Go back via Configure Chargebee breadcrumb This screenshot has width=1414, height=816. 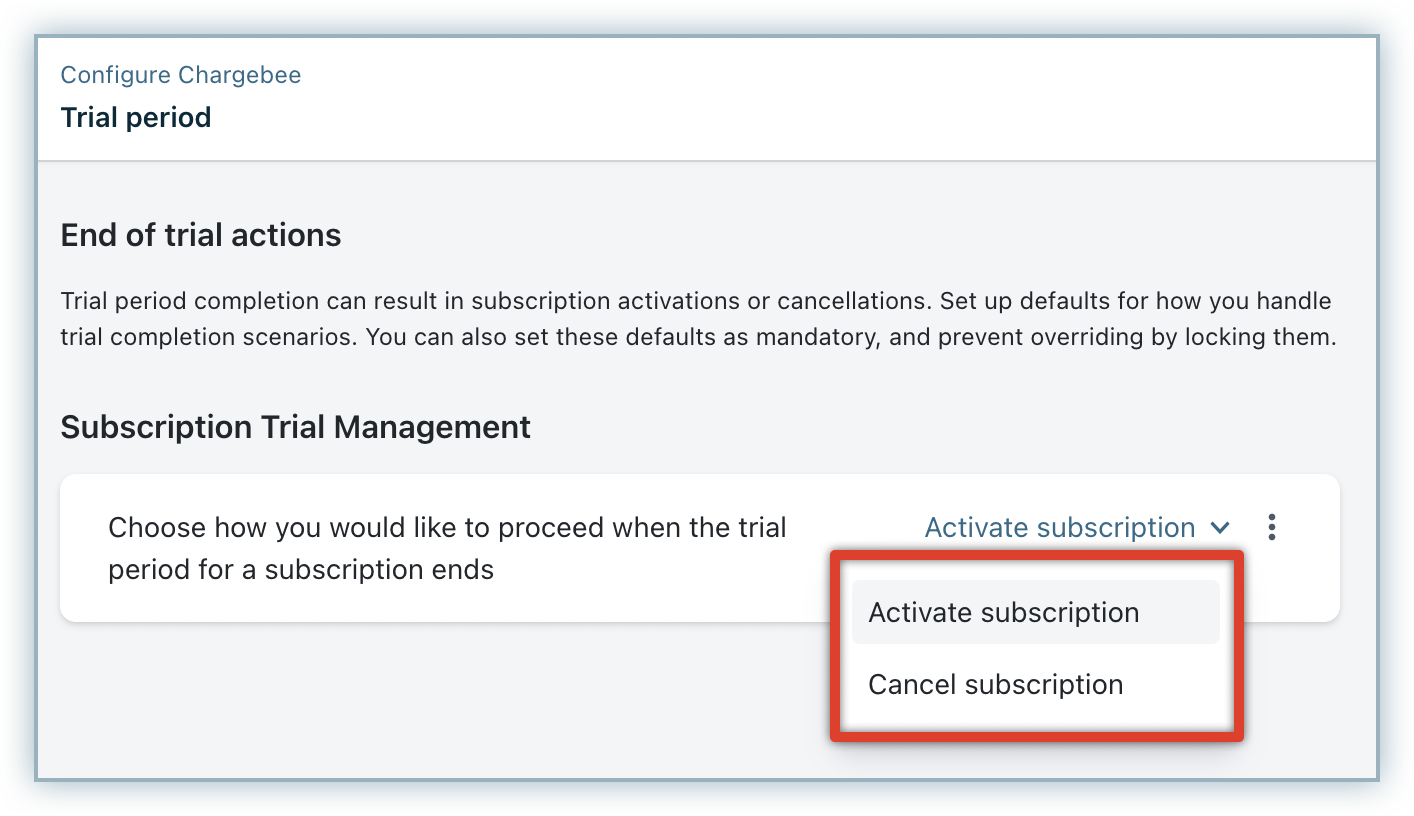click(x=181, y=75)
